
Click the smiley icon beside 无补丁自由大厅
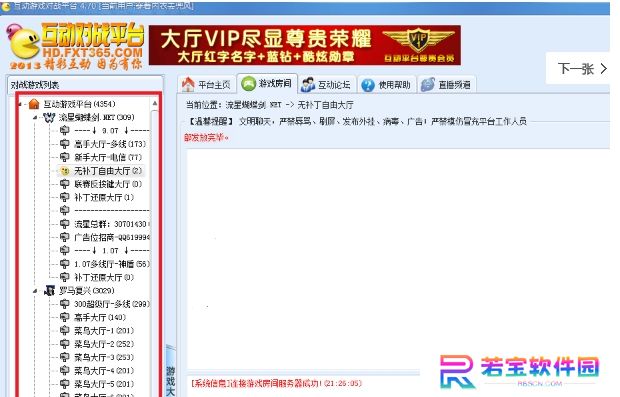65,171
